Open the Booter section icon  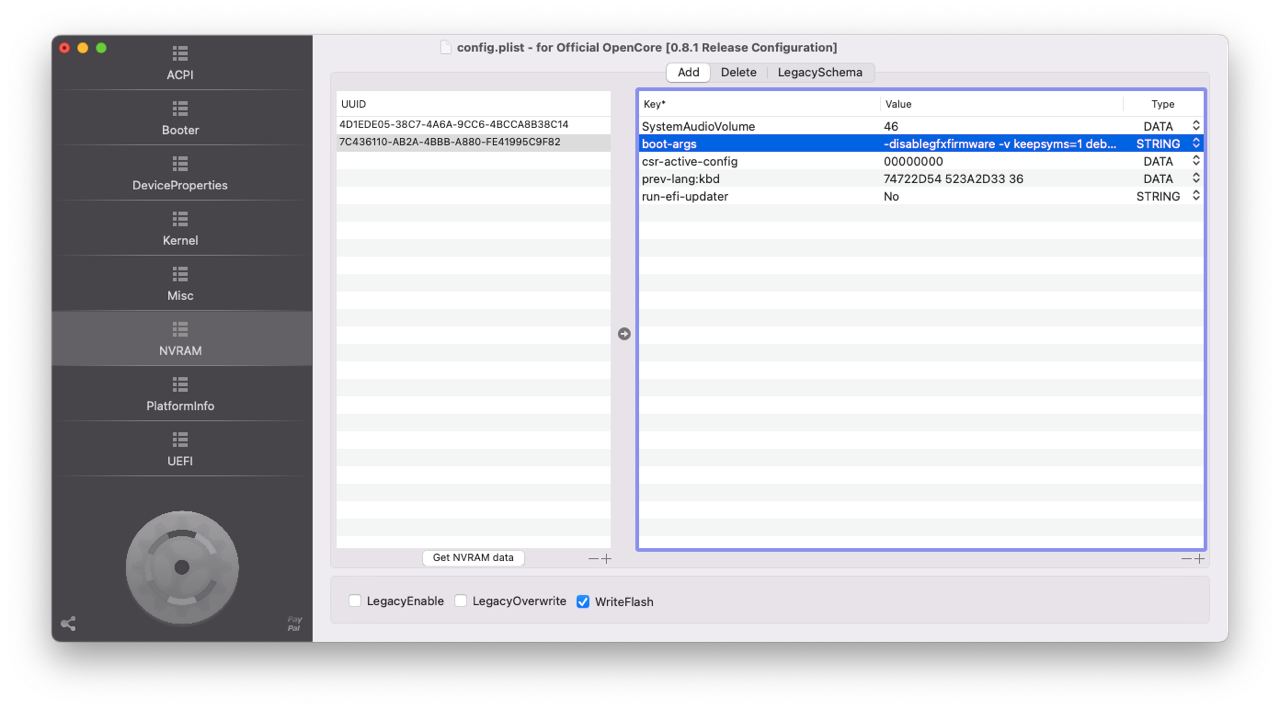click(x=181, y=108)
